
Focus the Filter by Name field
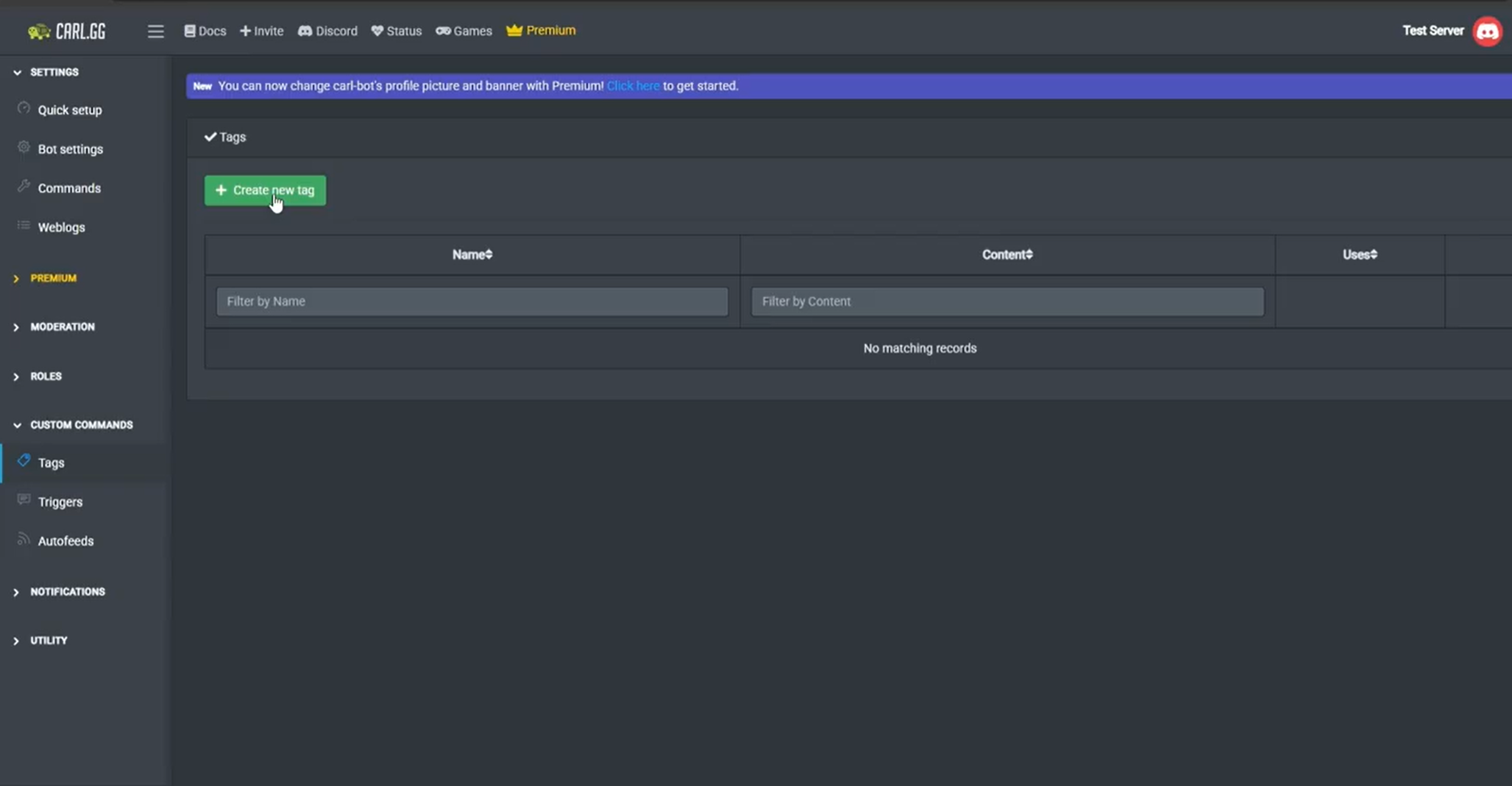(472, 301)
